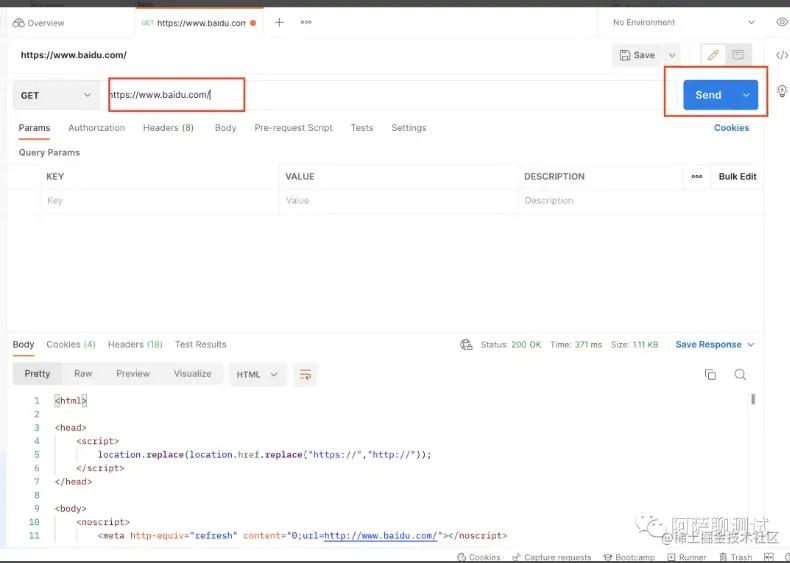Click the Status: 200 OK text
Screen dimensions: 790x563
coord(510,345)
